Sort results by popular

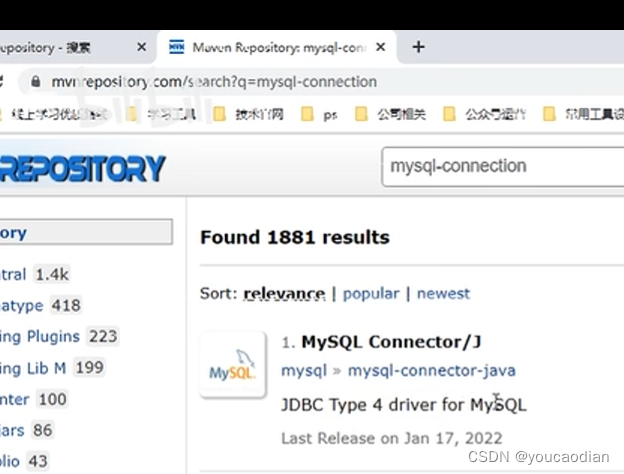[371, 294]
